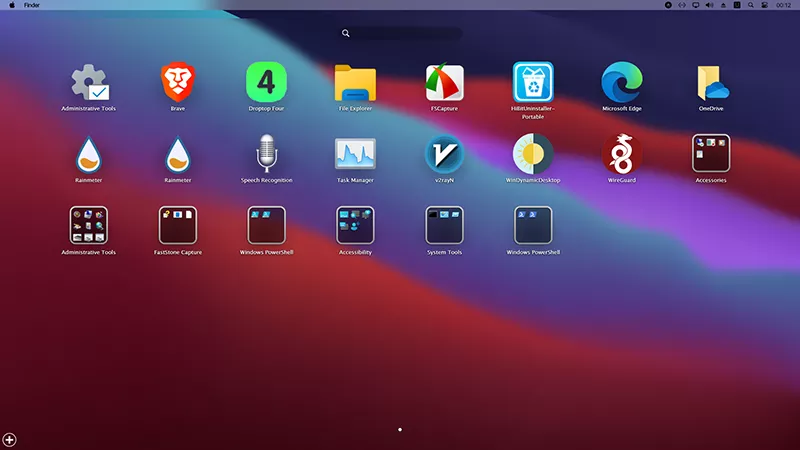Viewport: 800px width, 450px height.
Task: Open HiBitUninstaller-Portable
Action: click(x=533, y=82)
